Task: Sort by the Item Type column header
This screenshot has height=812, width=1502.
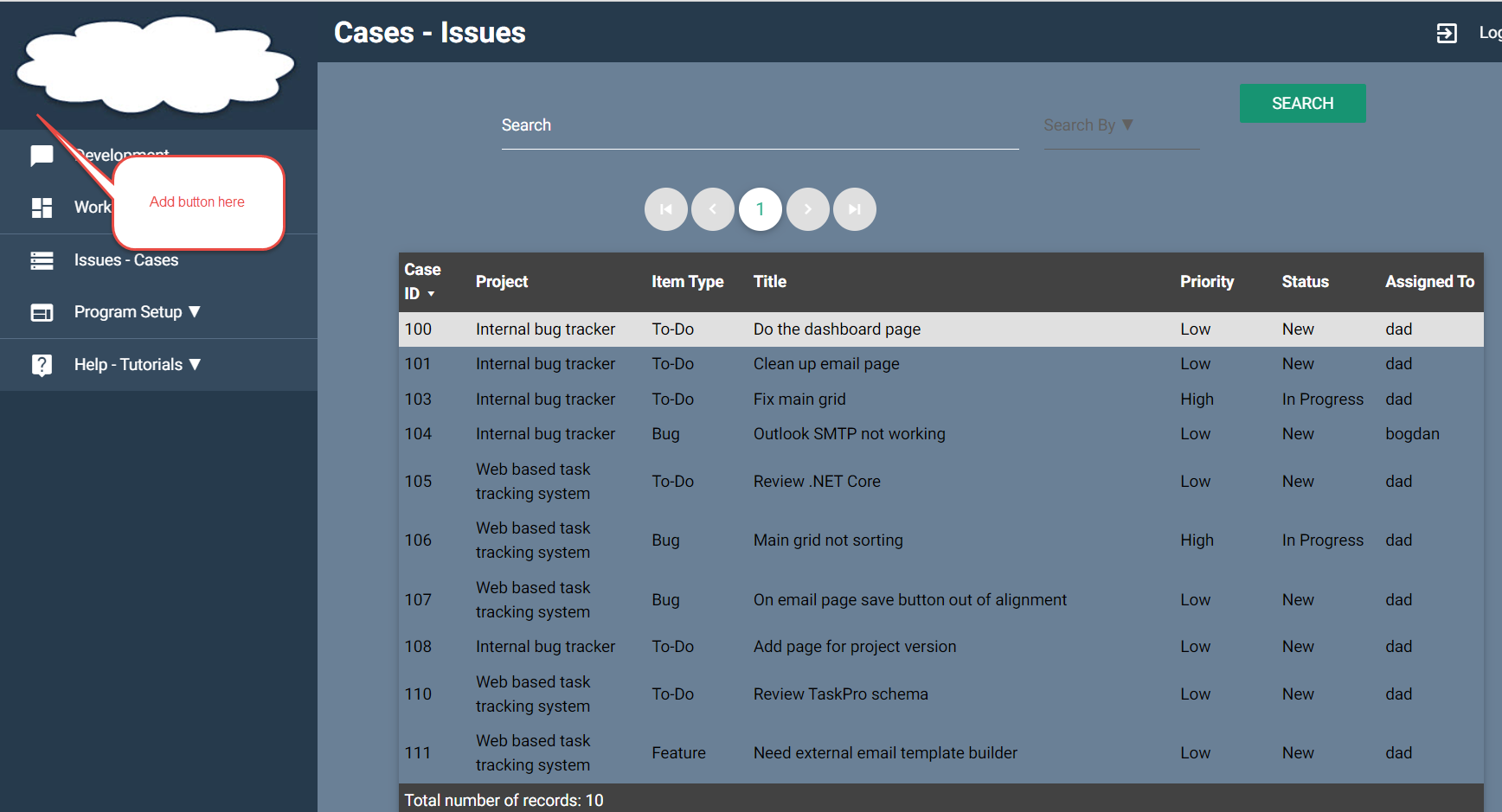Action: pyautogui.click(x=687, y=282)
